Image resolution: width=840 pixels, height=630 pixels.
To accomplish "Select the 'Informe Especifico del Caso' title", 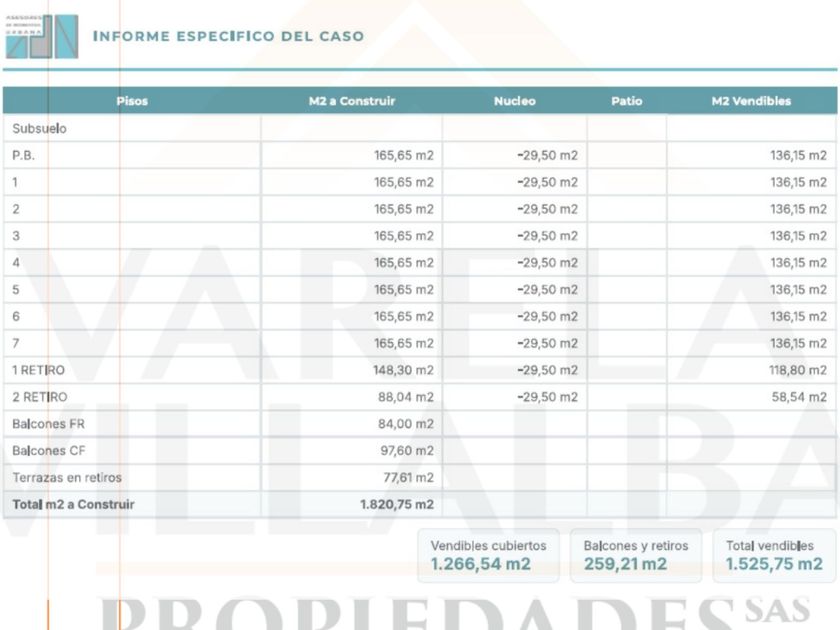I will coord(229,36).
